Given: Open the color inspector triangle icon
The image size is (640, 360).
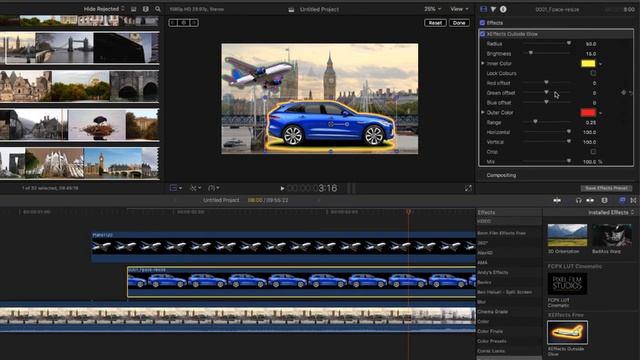Looking at the screenshot, I should tap(493, 9).
